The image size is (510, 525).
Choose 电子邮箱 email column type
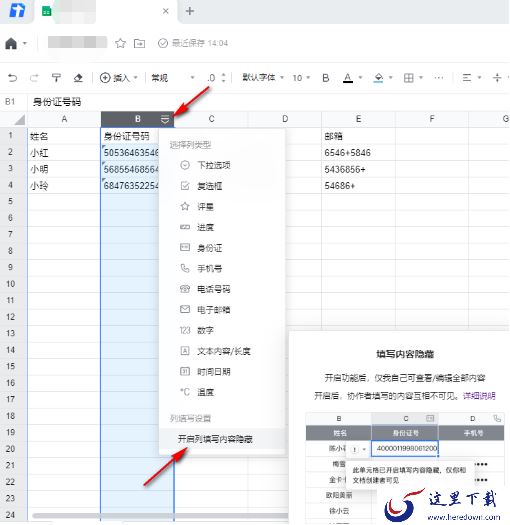click(x=222, y=310)
